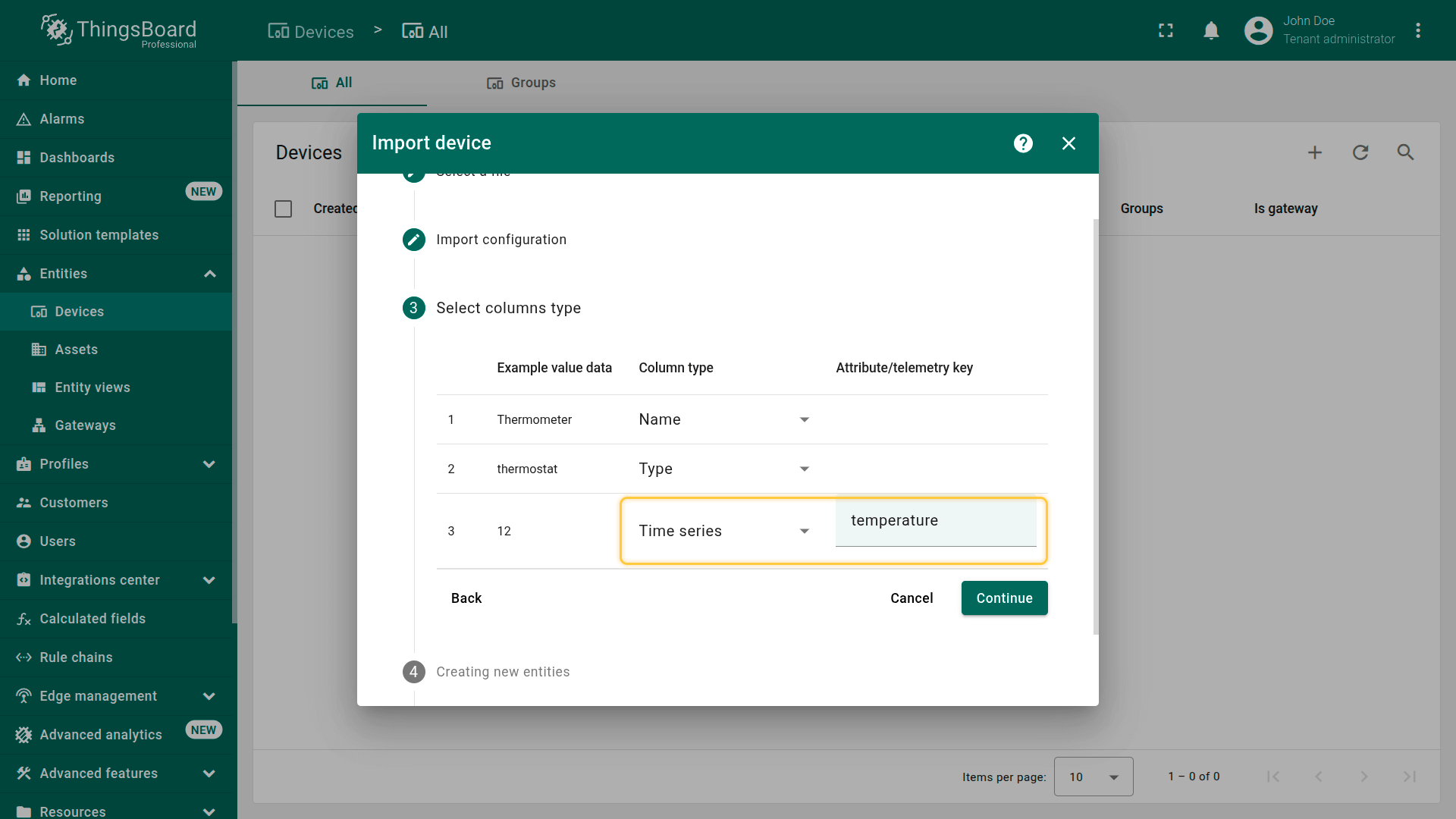Tick the select-all devices checkbox

tap(283, 209)
